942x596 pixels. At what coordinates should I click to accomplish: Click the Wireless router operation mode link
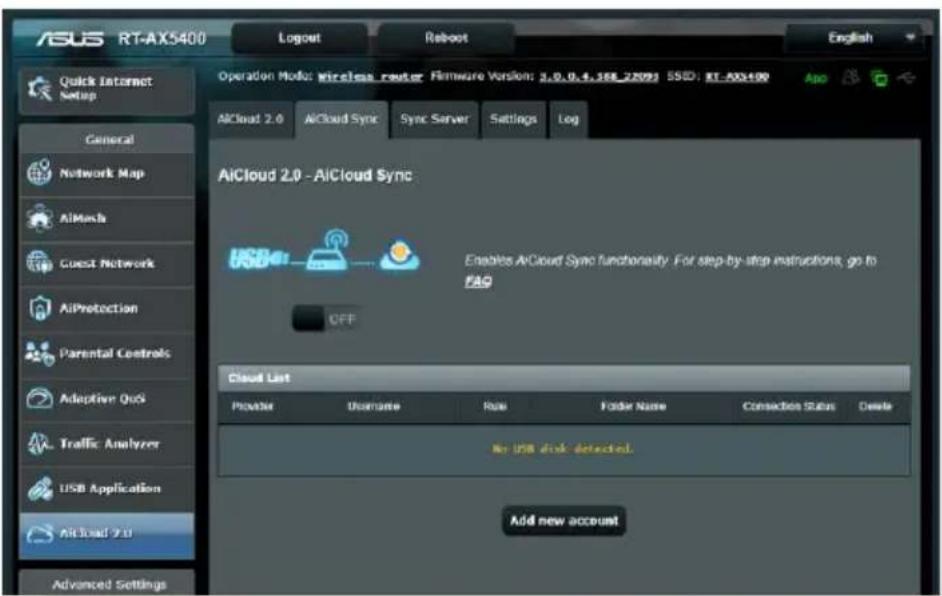[x=370, y=77]
